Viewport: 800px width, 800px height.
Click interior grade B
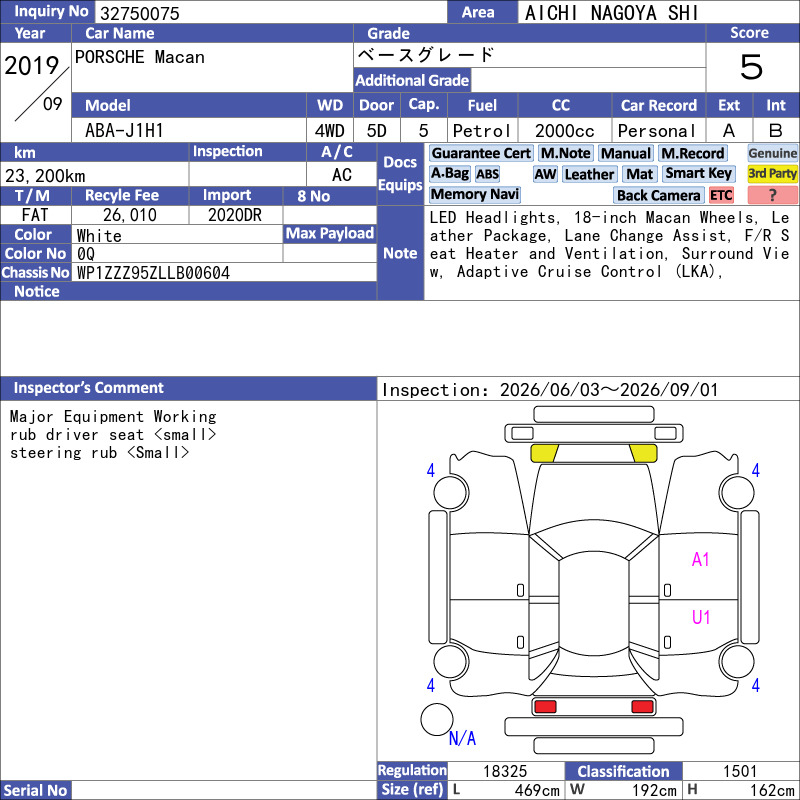776,131
